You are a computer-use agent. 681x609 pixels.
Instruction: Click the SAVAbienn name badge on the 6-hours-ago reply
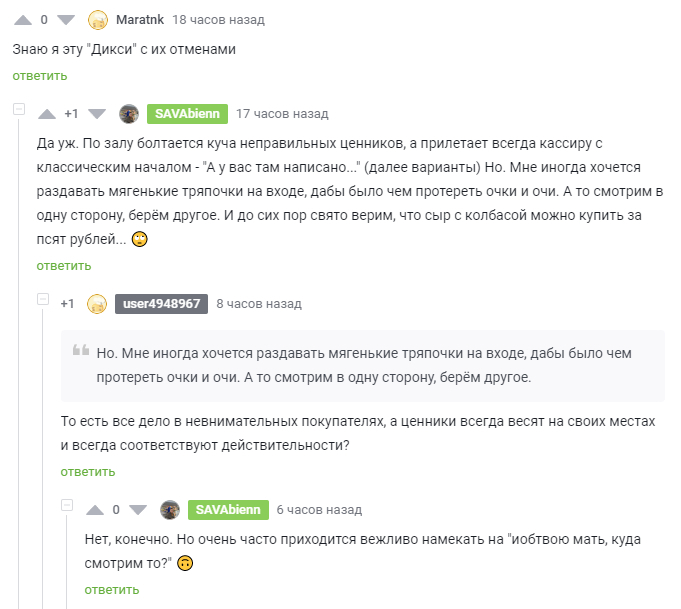pos(228,510)
